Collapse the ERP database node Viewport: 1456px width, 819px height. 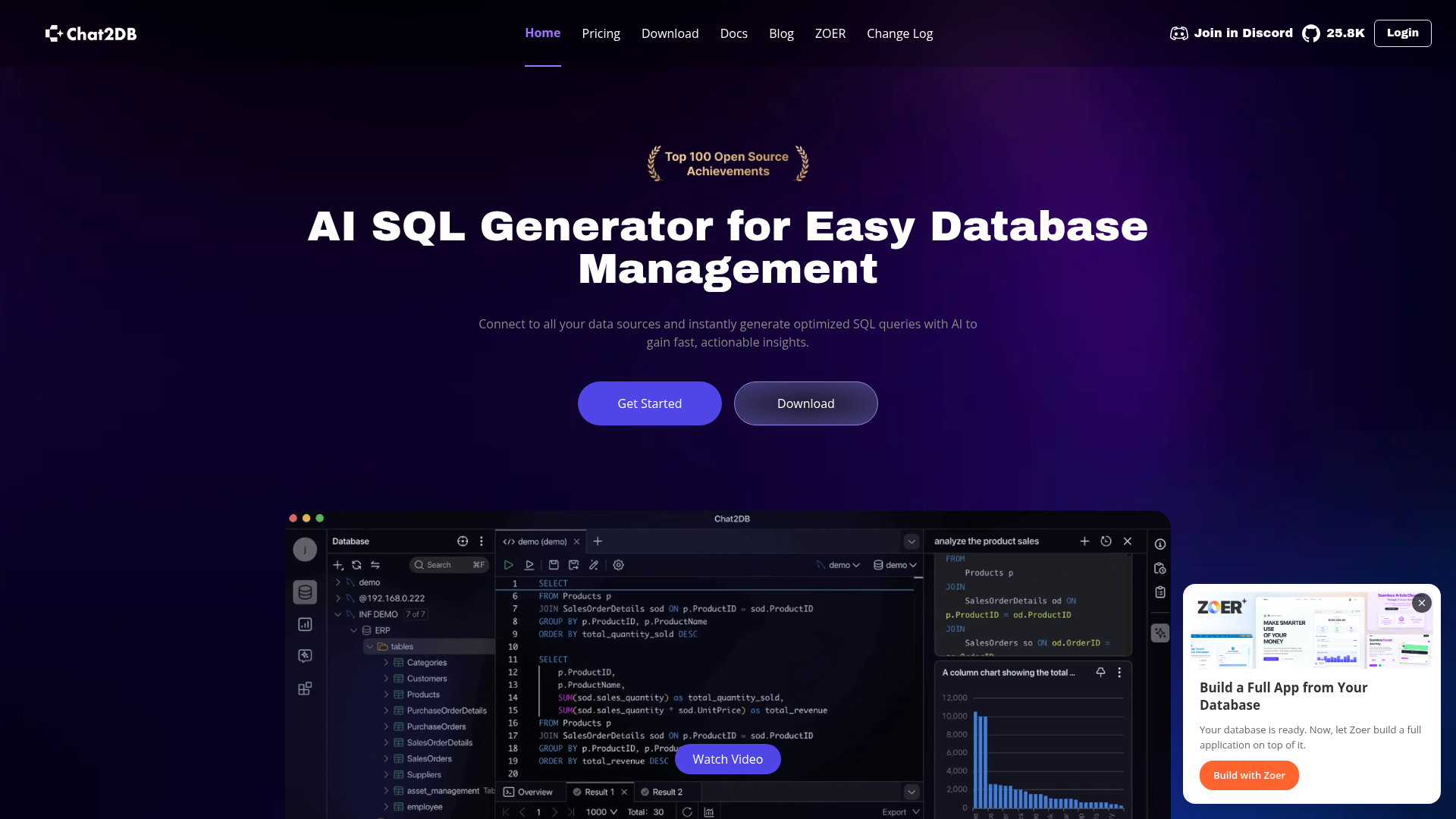353,630
